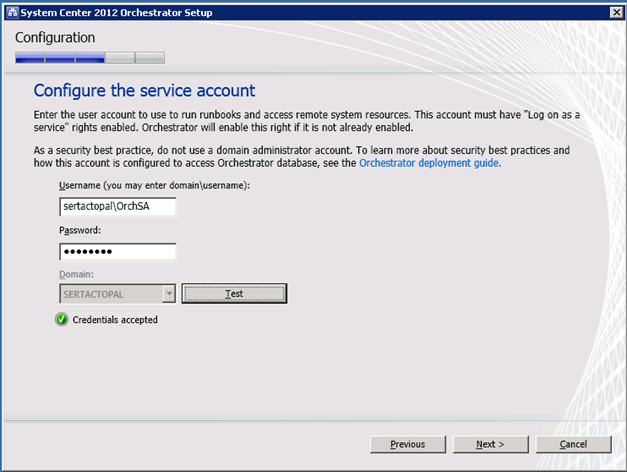Click the last empty progress bar segment
Screen dimensions: 627x472
150,58
